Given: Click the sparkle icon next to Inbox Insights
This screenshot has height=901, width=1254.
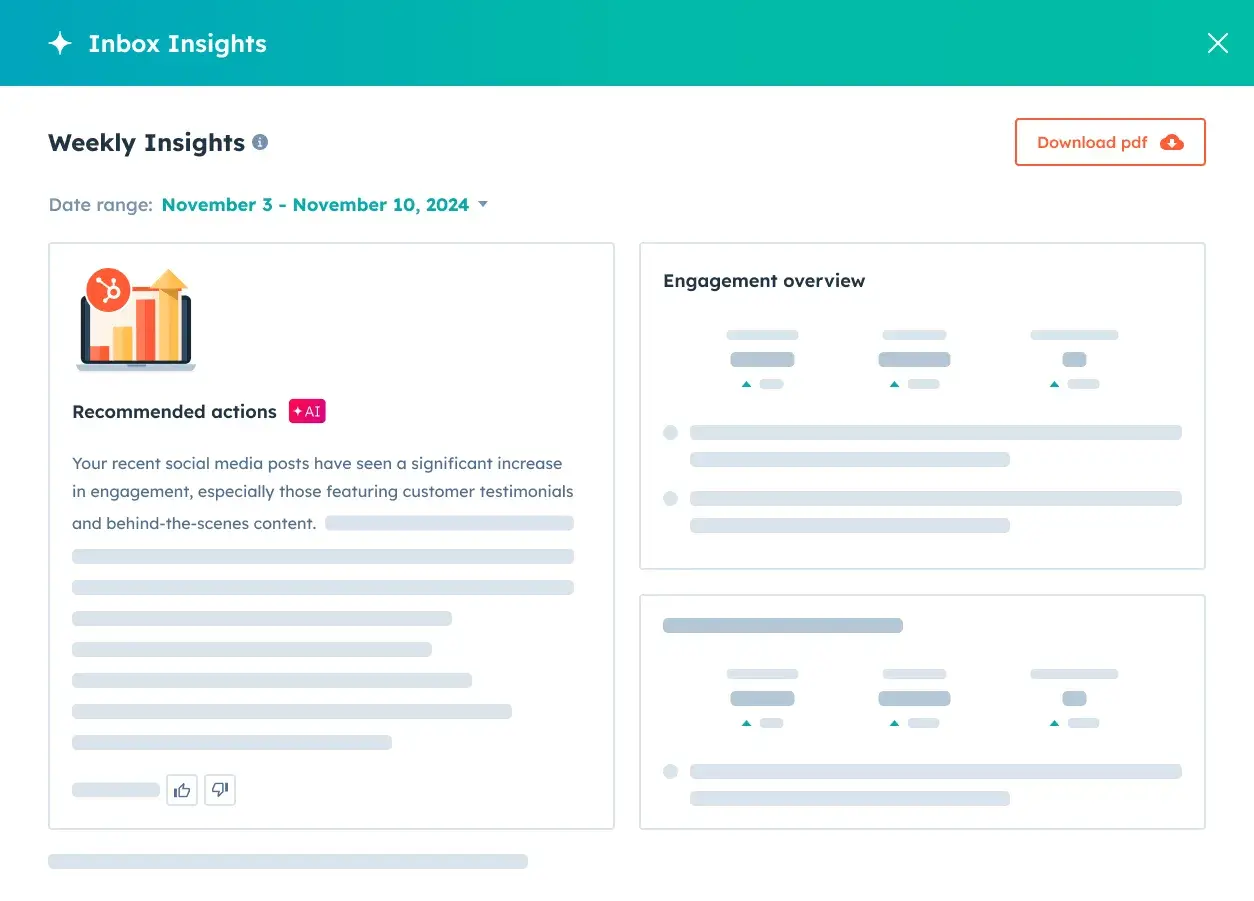Looking at the screenshot, I should [x=59, y=43].
